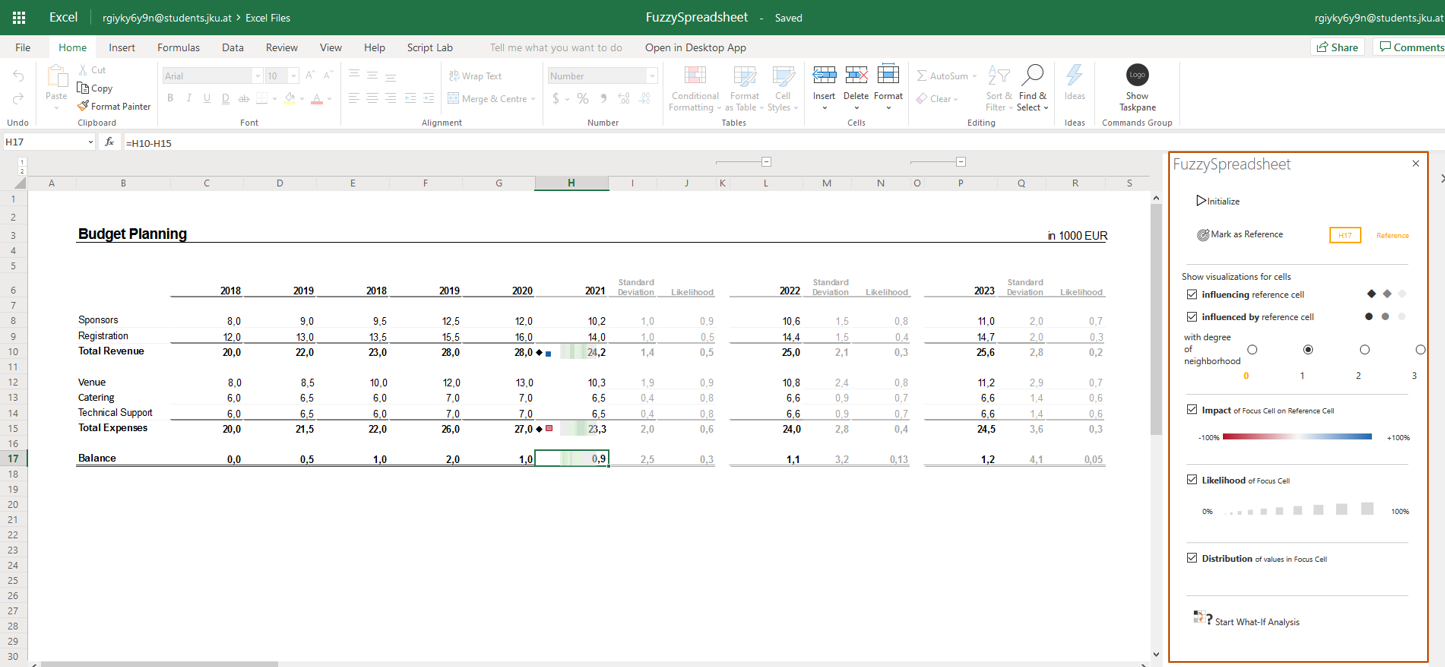1445x667 pixels.
Task: Open the Ideas lightning bolt
Action: click(x=1074, y=75)
